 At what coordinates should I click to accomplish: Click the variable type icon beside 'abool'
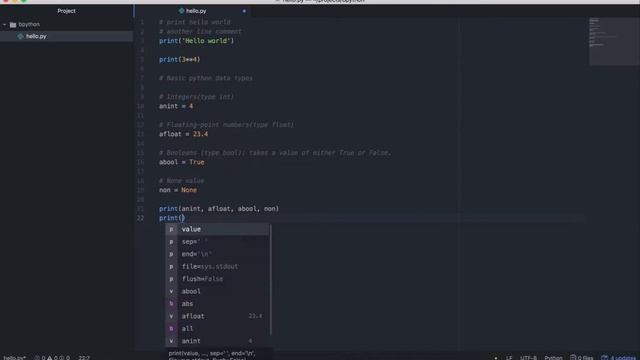click(171, 291)
